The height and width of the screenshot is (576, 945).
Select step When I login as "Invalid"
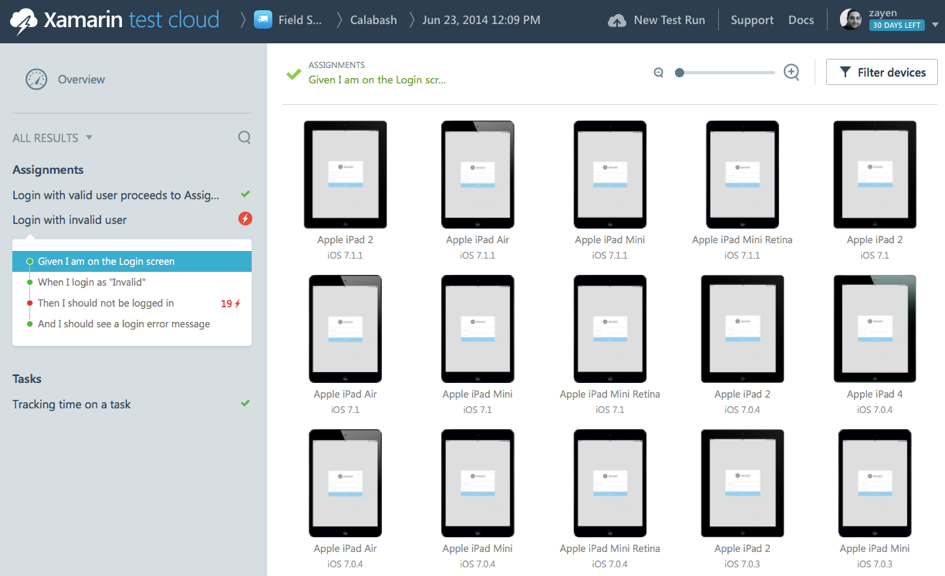92,282
